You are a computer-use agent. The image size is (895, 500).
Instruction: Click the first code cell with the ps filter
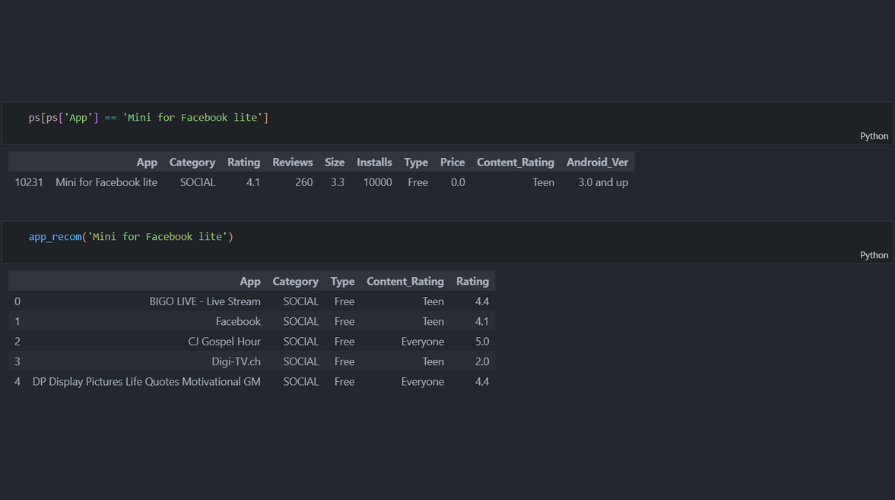[x=448, y=123]
